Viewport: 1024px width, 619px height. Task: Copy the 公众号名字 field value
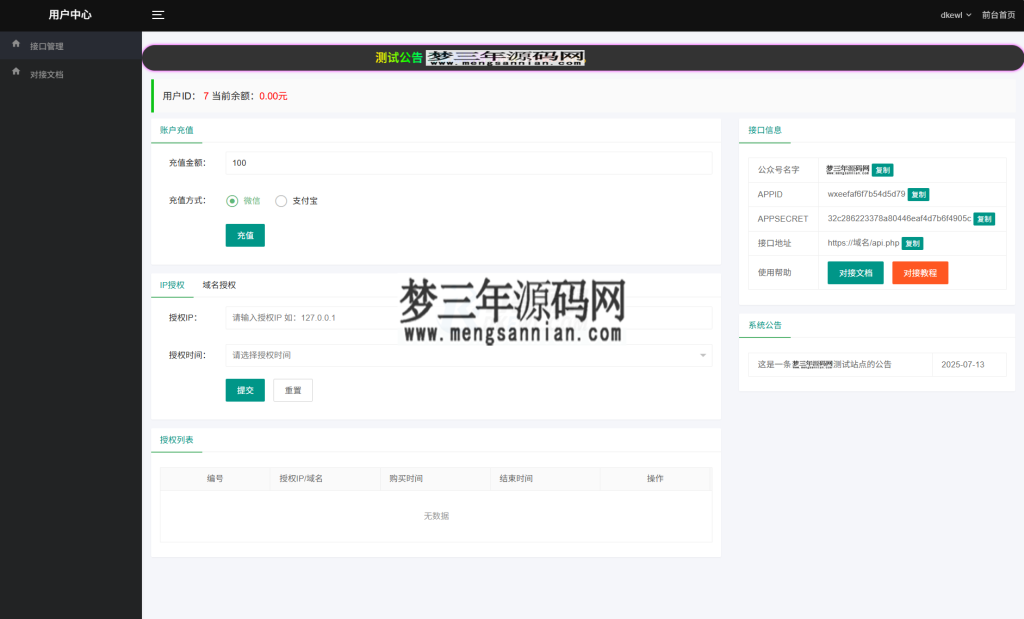coord(881,169)
